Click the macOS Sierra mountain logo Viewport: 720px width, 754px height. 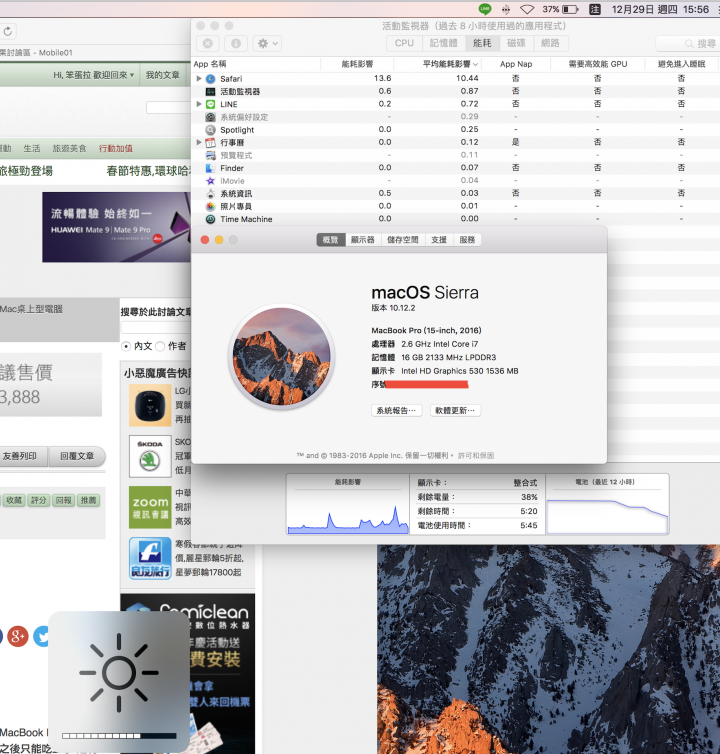point(281,356)
